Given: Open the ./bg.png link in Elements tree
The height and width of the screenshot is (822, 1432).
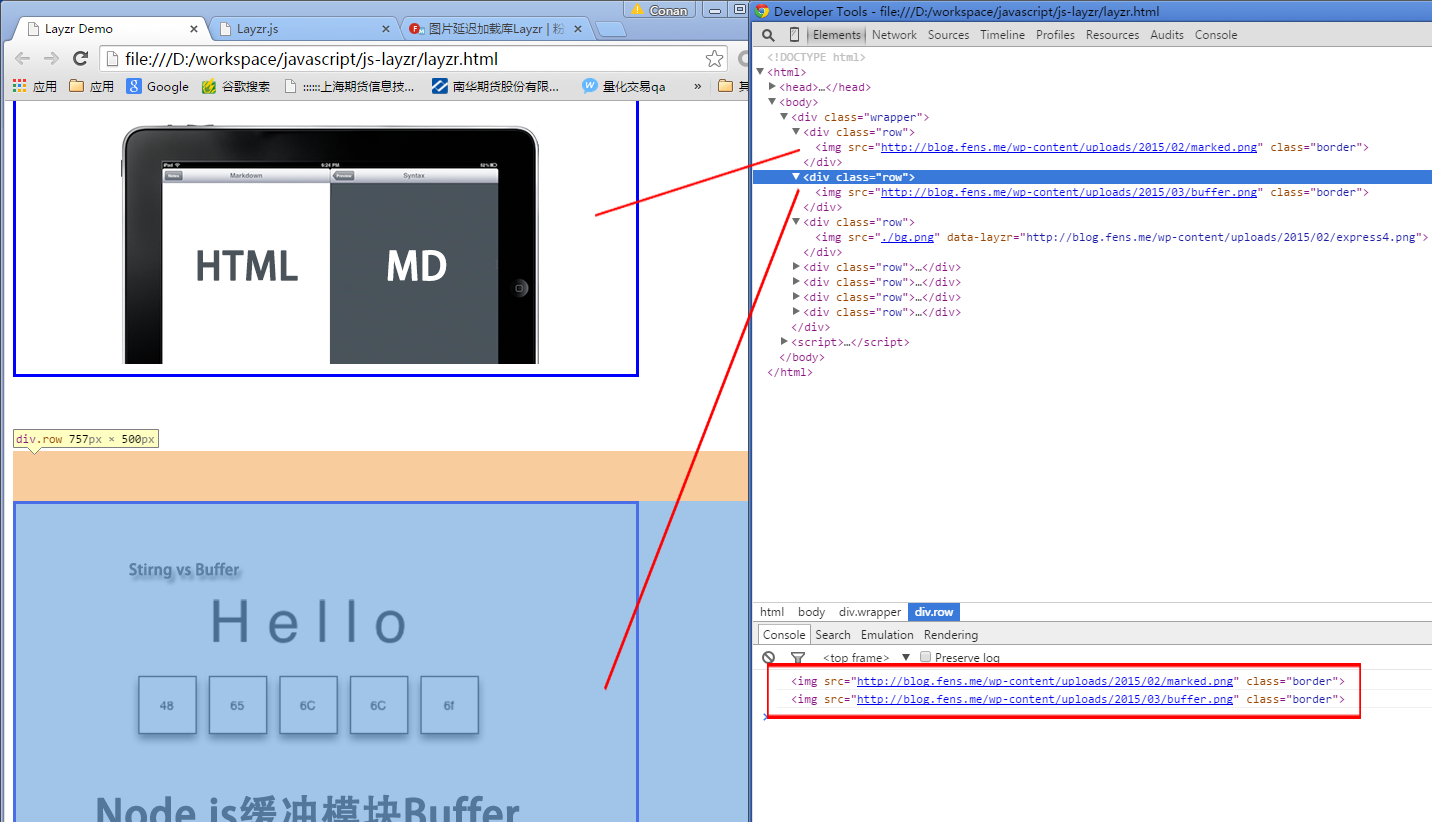Looking at the screenshot, I should point(907,237).
